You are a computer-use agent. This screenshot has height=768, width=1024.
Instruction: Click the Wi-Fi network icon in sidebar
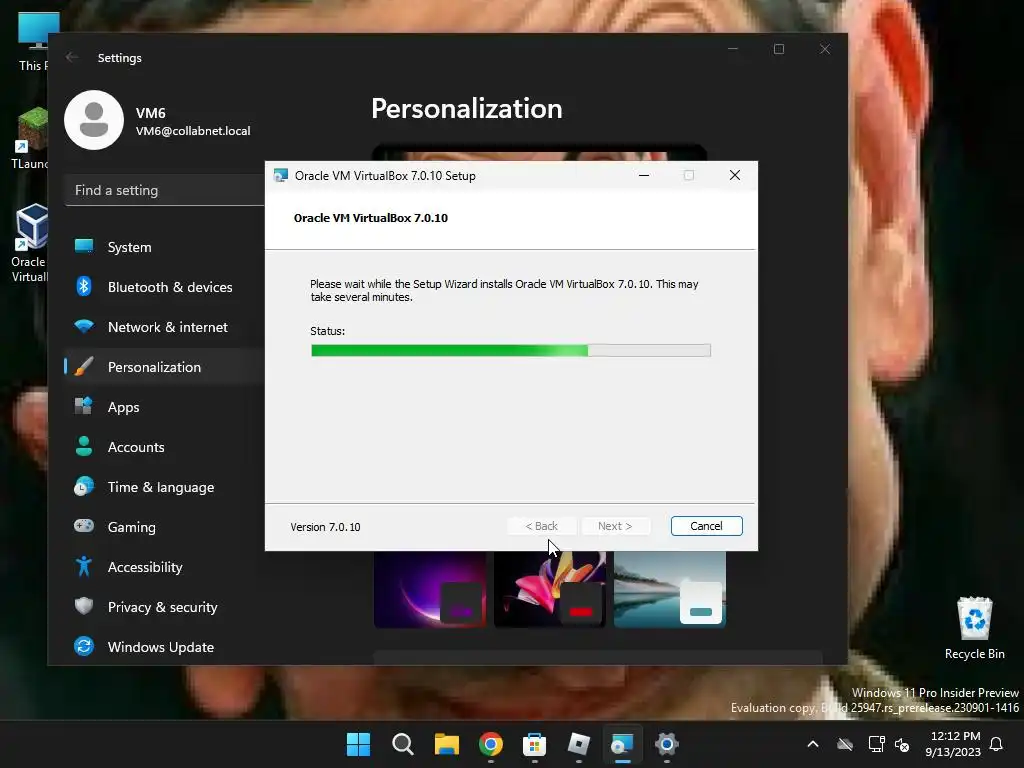click(84, 325)
